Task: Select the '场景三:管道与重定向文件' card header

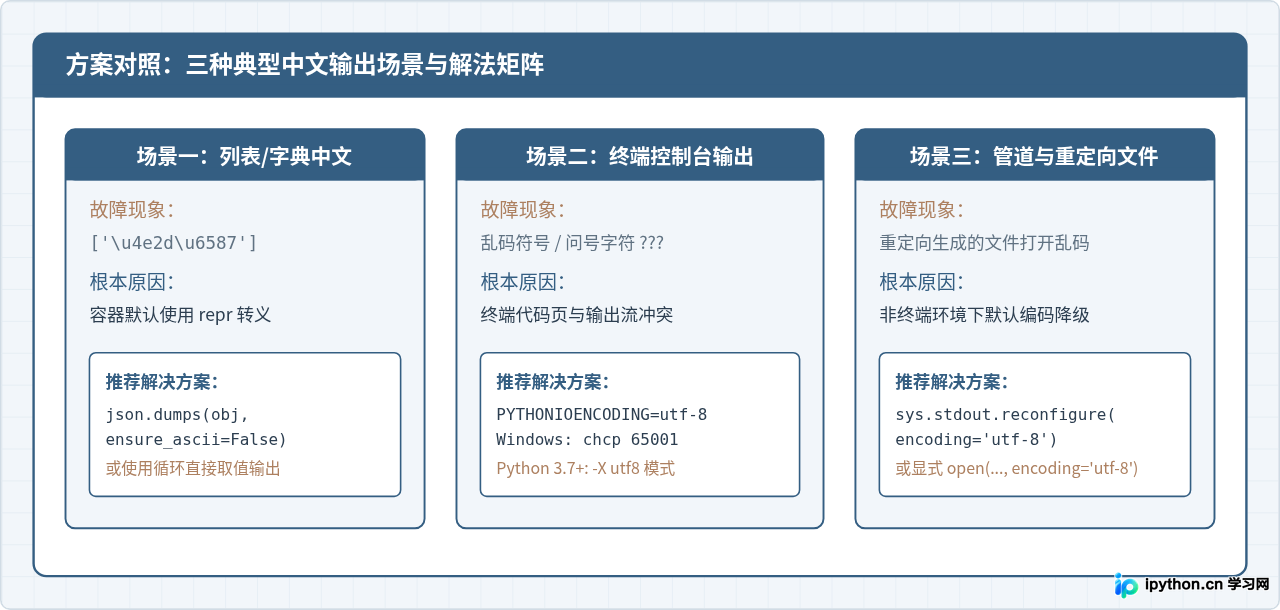Action: pos(1035,156)
